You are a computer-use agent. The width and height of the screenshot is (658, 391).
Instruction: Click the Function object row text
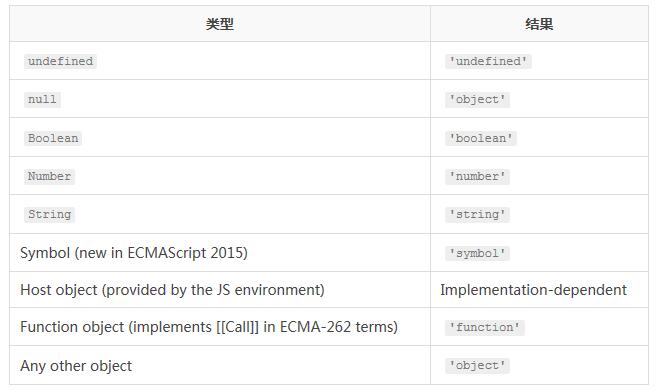209,327
